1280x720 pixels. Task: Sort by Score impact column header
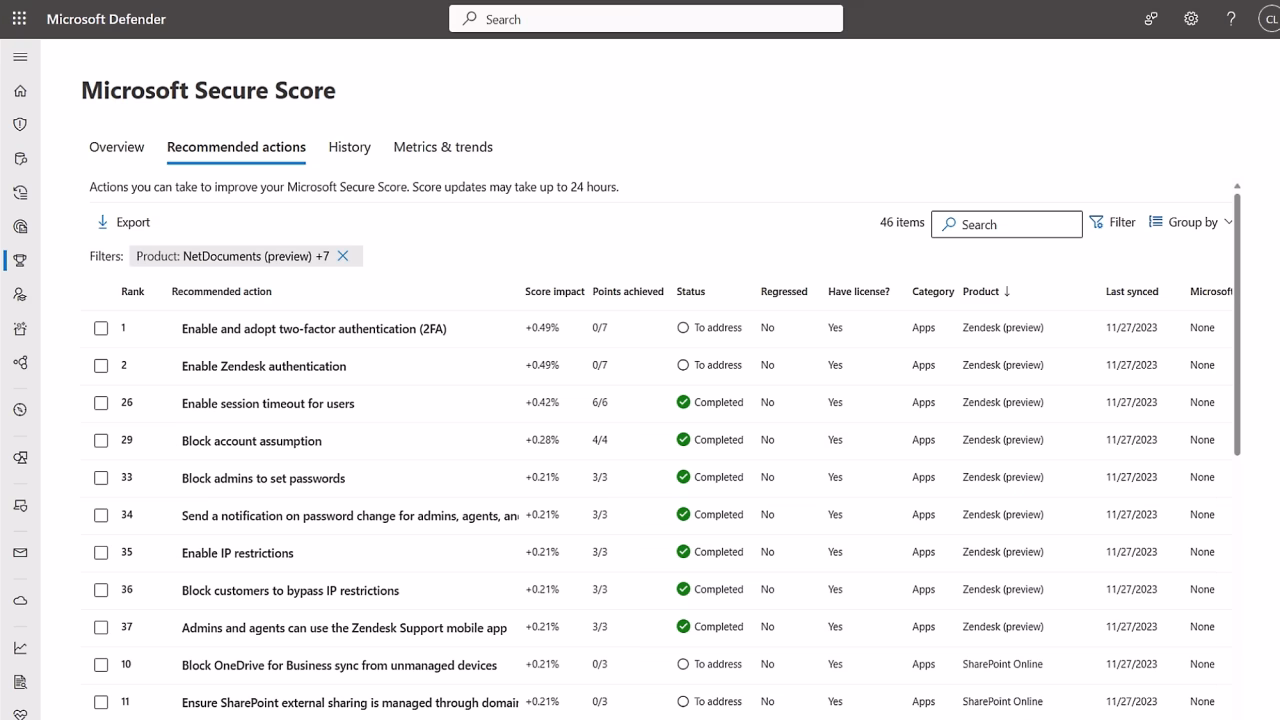(x=554, y=291)
